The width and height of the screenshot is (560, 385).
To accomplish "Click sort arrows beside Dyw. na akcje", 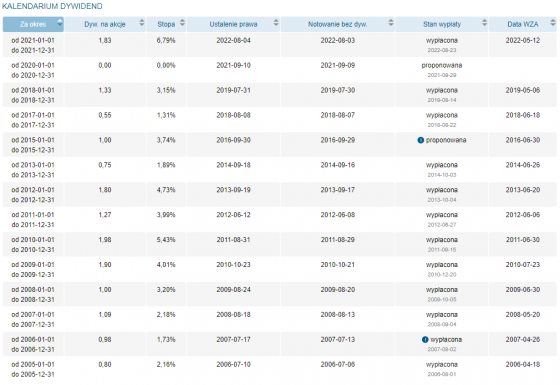I will (142, 24).
